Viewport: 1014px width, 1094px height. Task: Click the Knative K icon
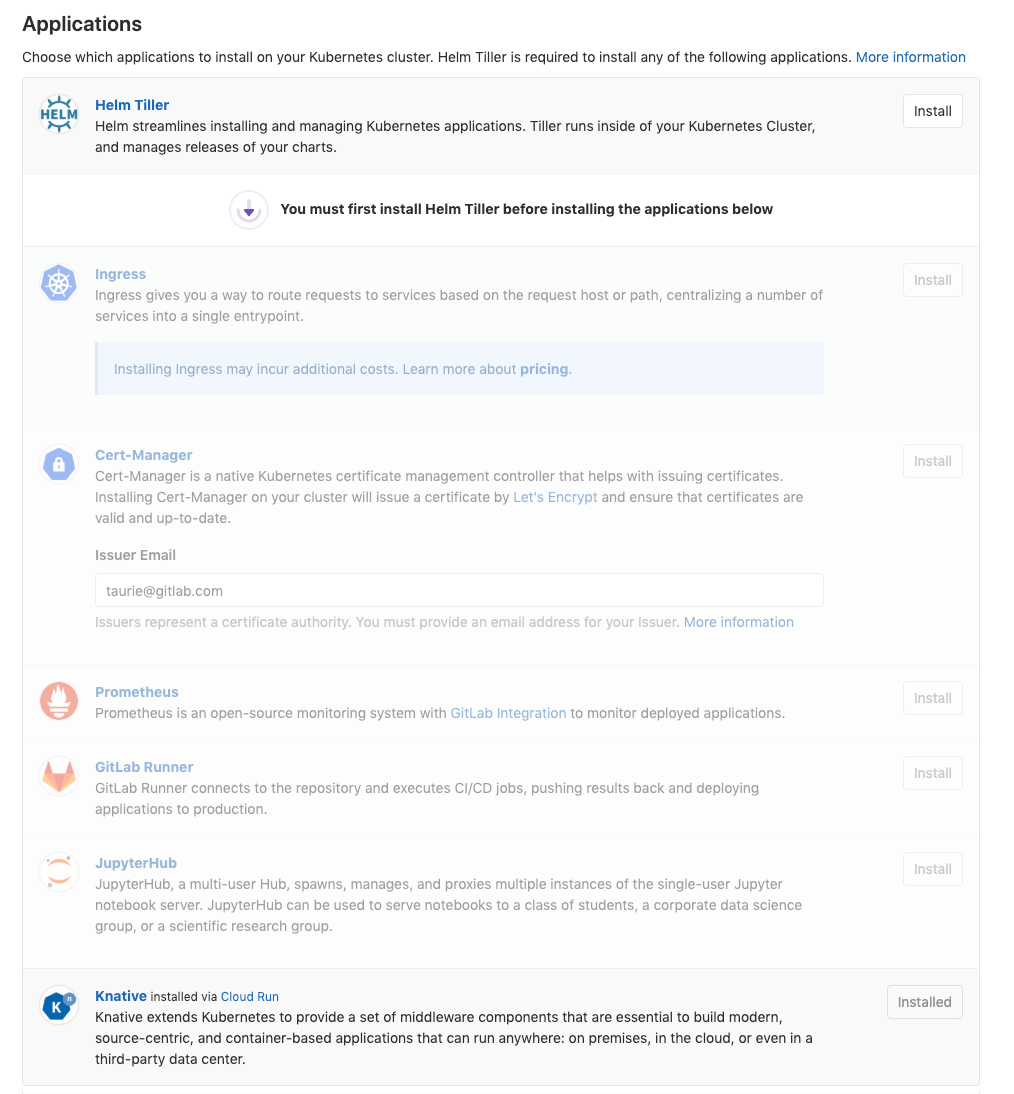click(x=59, y=1006)
